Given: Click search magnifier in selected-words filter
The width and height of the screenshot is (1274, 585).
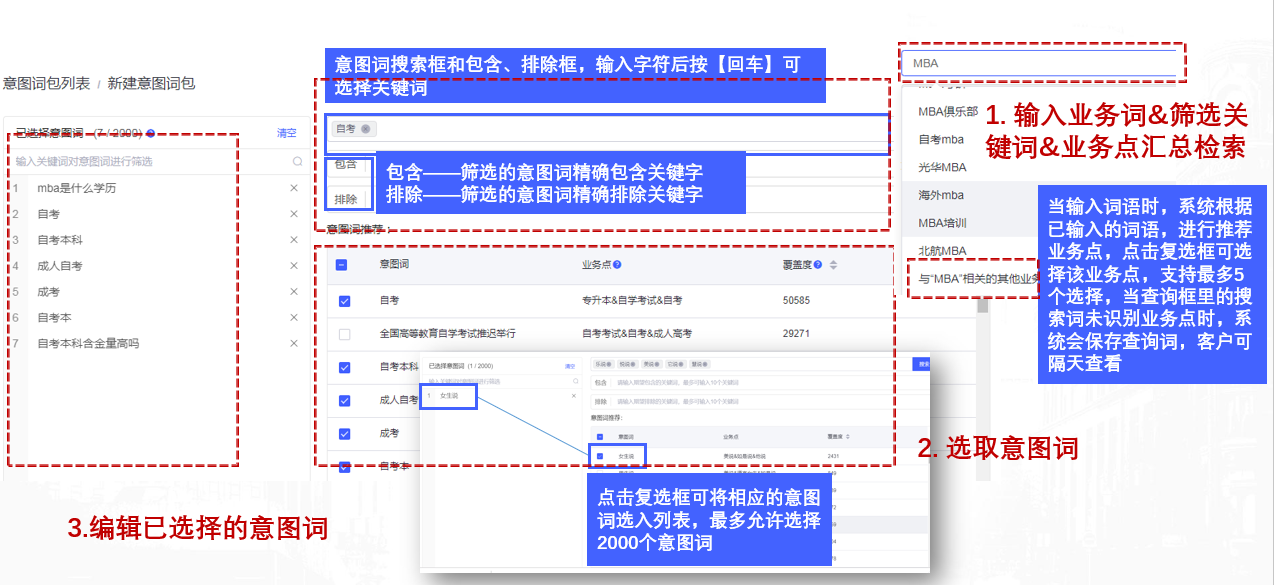Looking at the screenshot, I should (297, 161).
